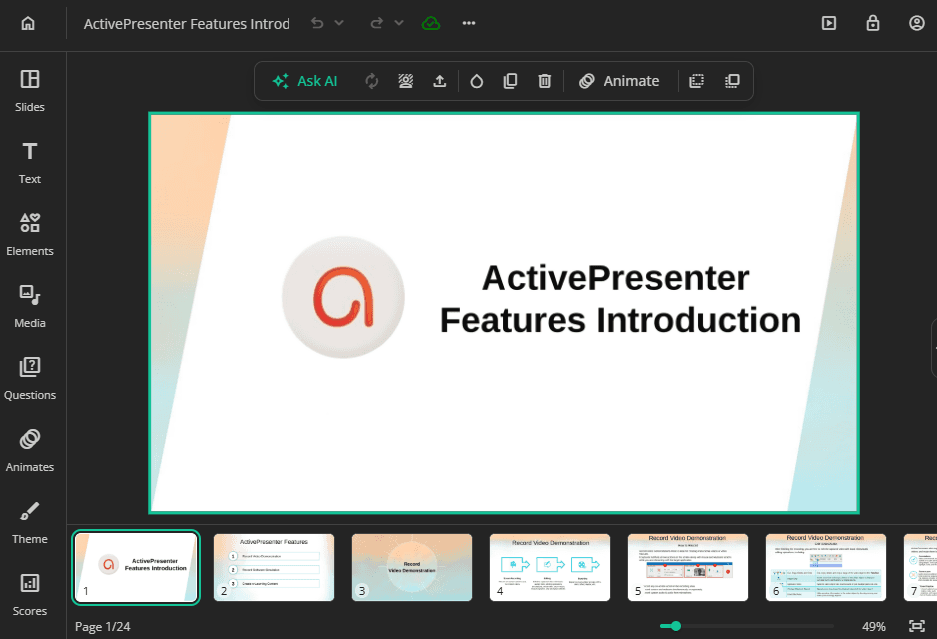The width and height of the screenshot is (937, 639).
Task: Click the background image icon in toolbar
Action: [406, 81]
